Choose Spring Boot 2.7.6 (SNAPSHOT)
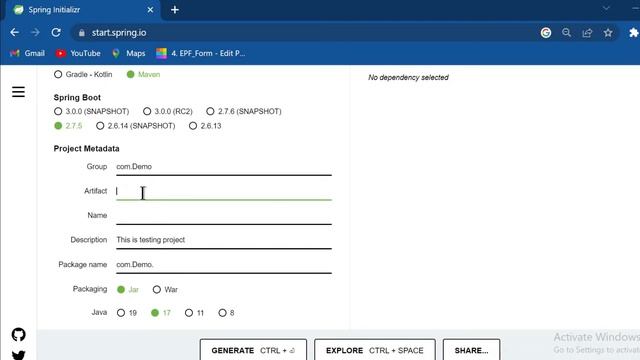The height and width of the screenshot is (360, 640). 244,111
